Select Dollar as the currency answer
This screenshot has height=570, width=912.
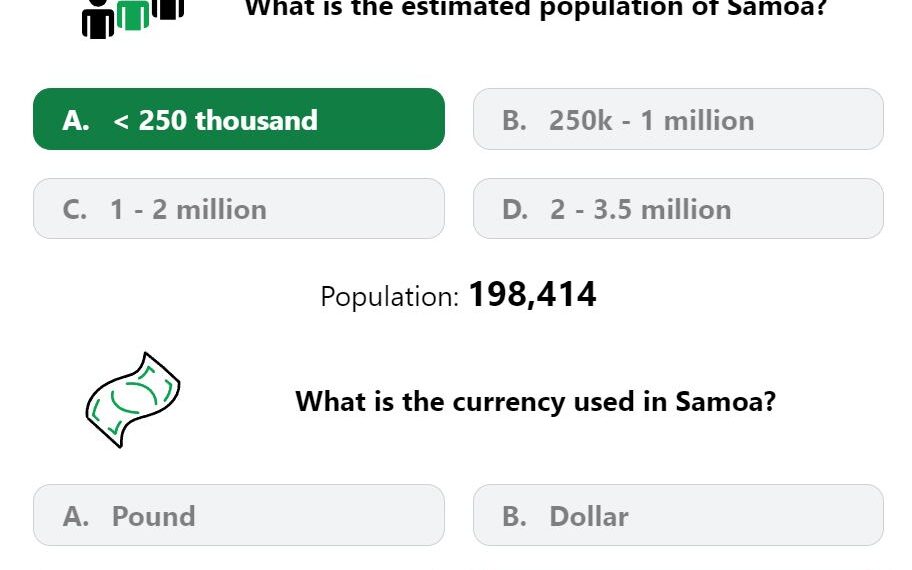click(x=678, y=515)
